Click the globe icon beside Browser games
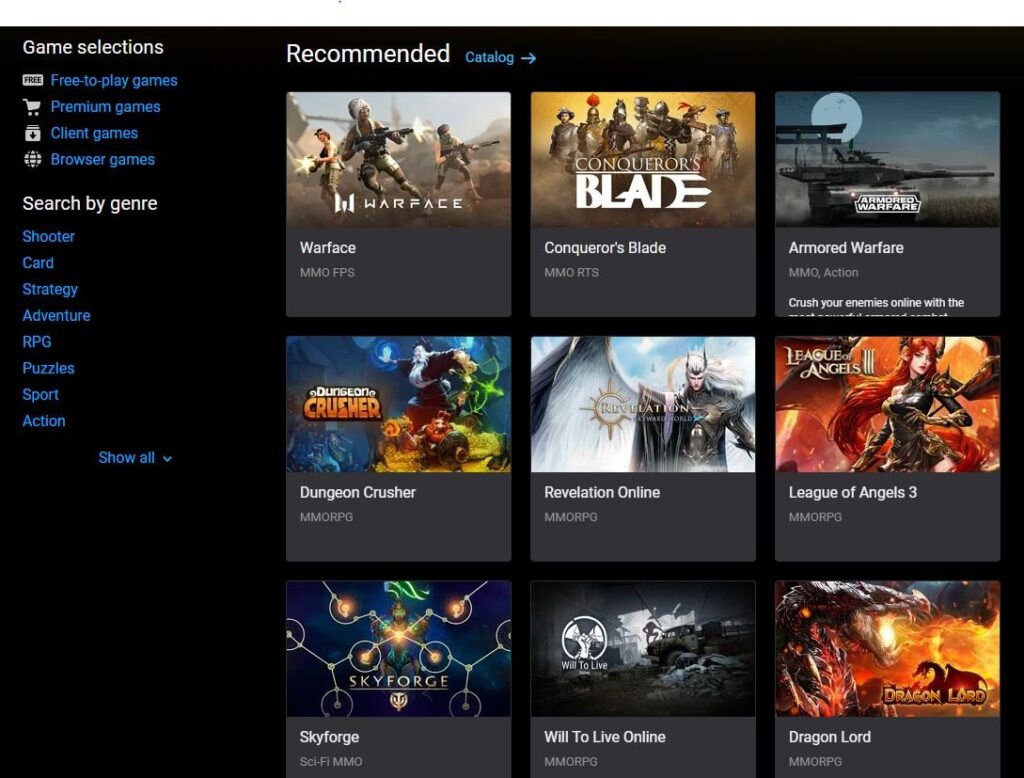Viewport: 1024px width, 778px height. pos(33,159)
